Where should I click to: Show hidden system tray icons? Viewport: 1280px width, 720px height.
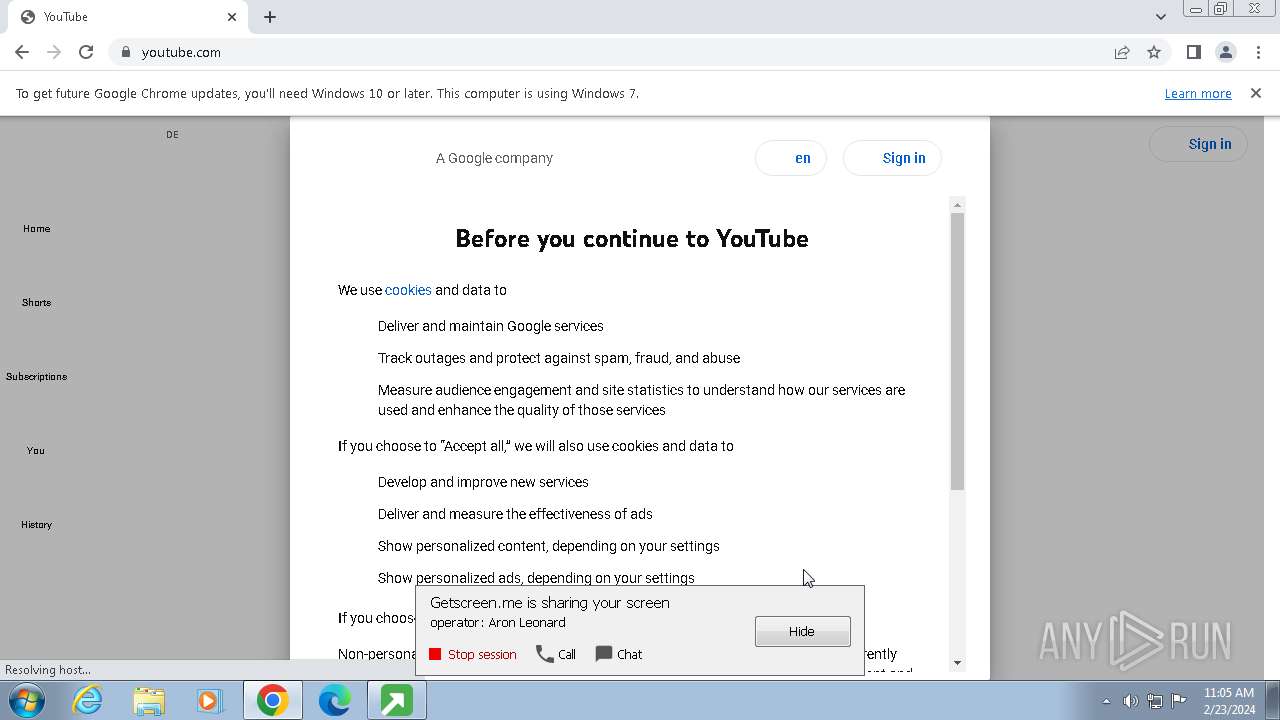tap(1106, 701)
